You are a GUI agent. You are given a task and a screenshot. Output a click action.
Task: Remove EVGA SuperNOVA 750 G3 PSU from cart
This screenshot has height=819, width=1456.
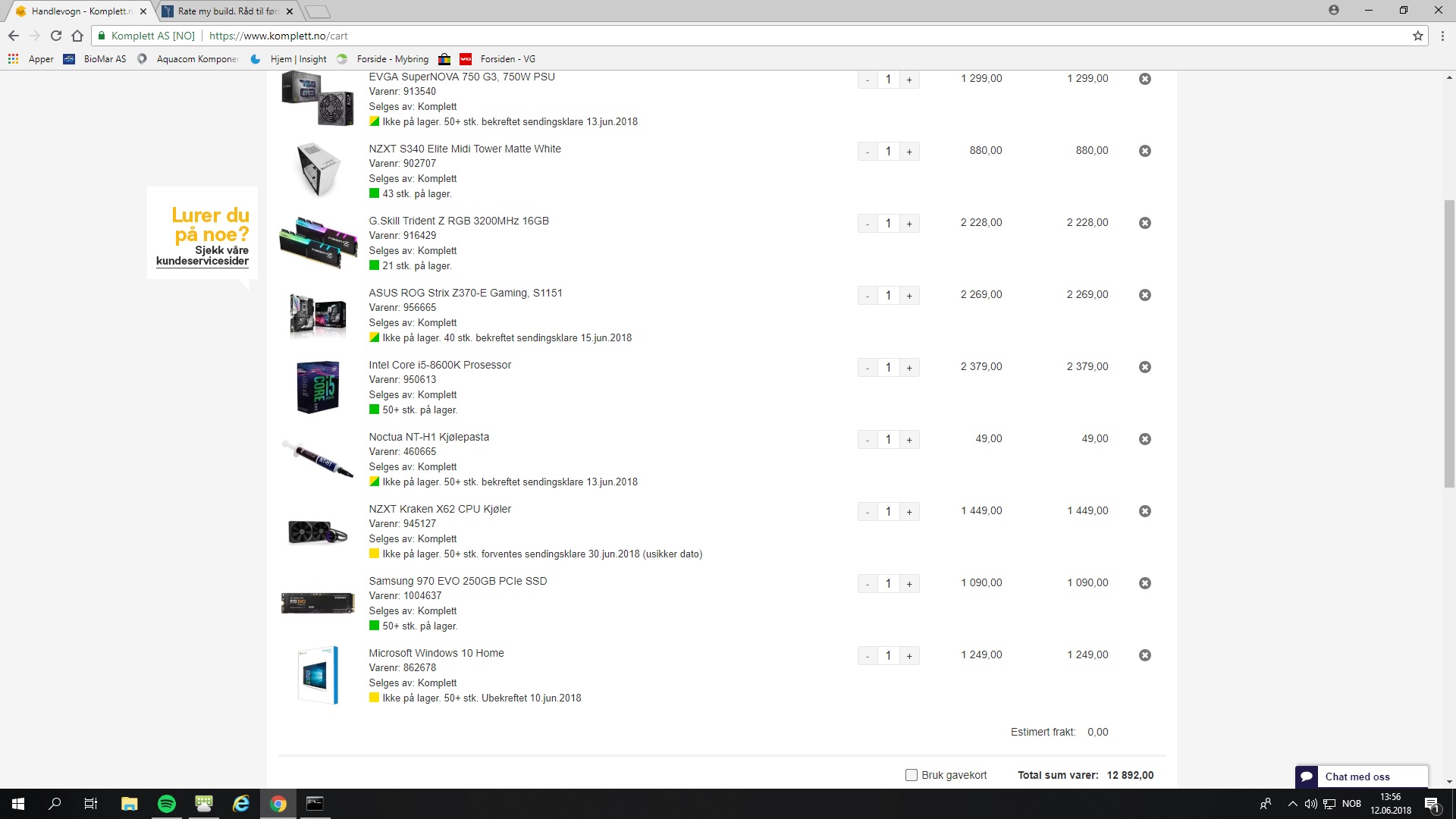pos(1145,79)
